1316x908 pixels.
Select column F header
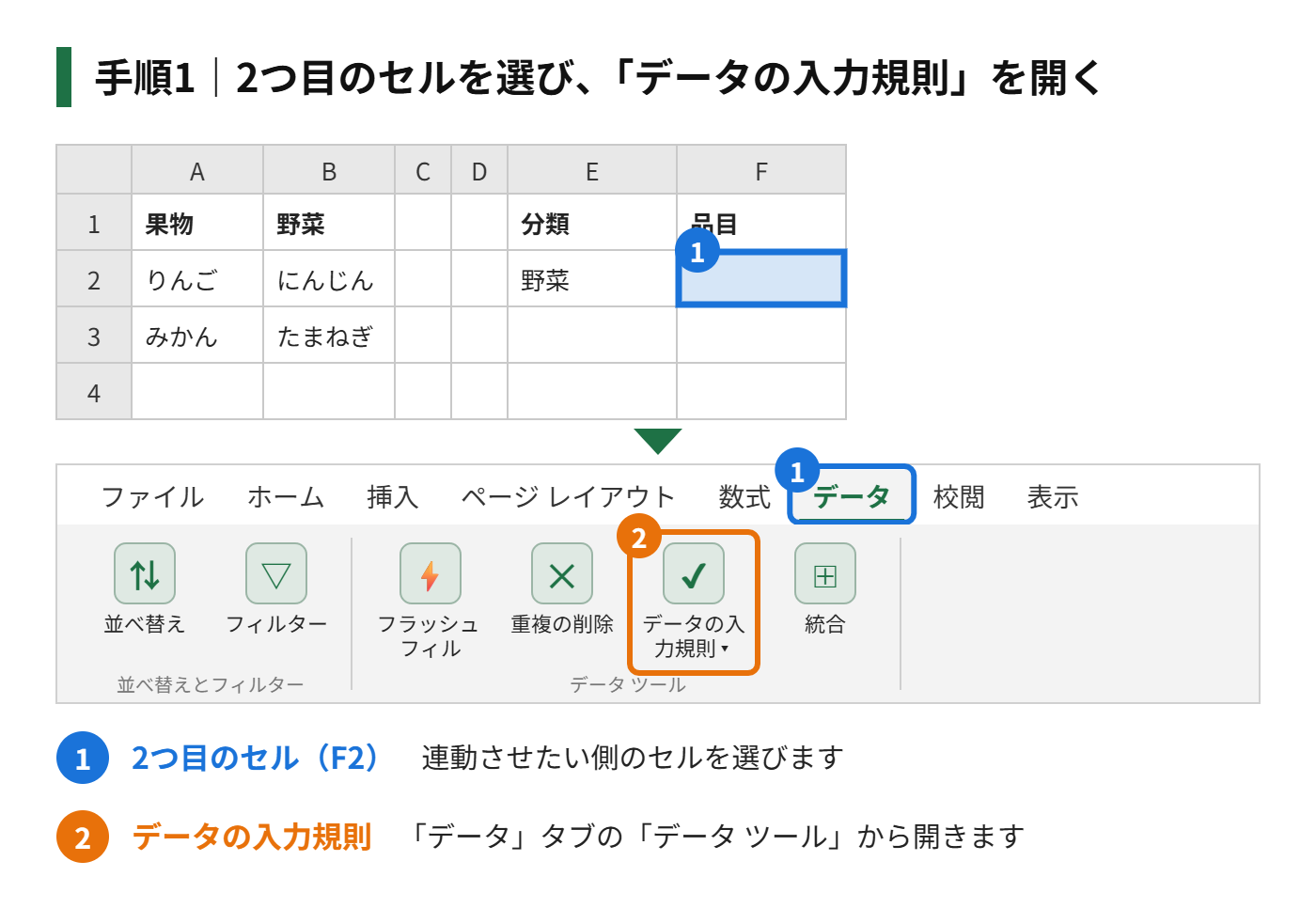point(761,170)
